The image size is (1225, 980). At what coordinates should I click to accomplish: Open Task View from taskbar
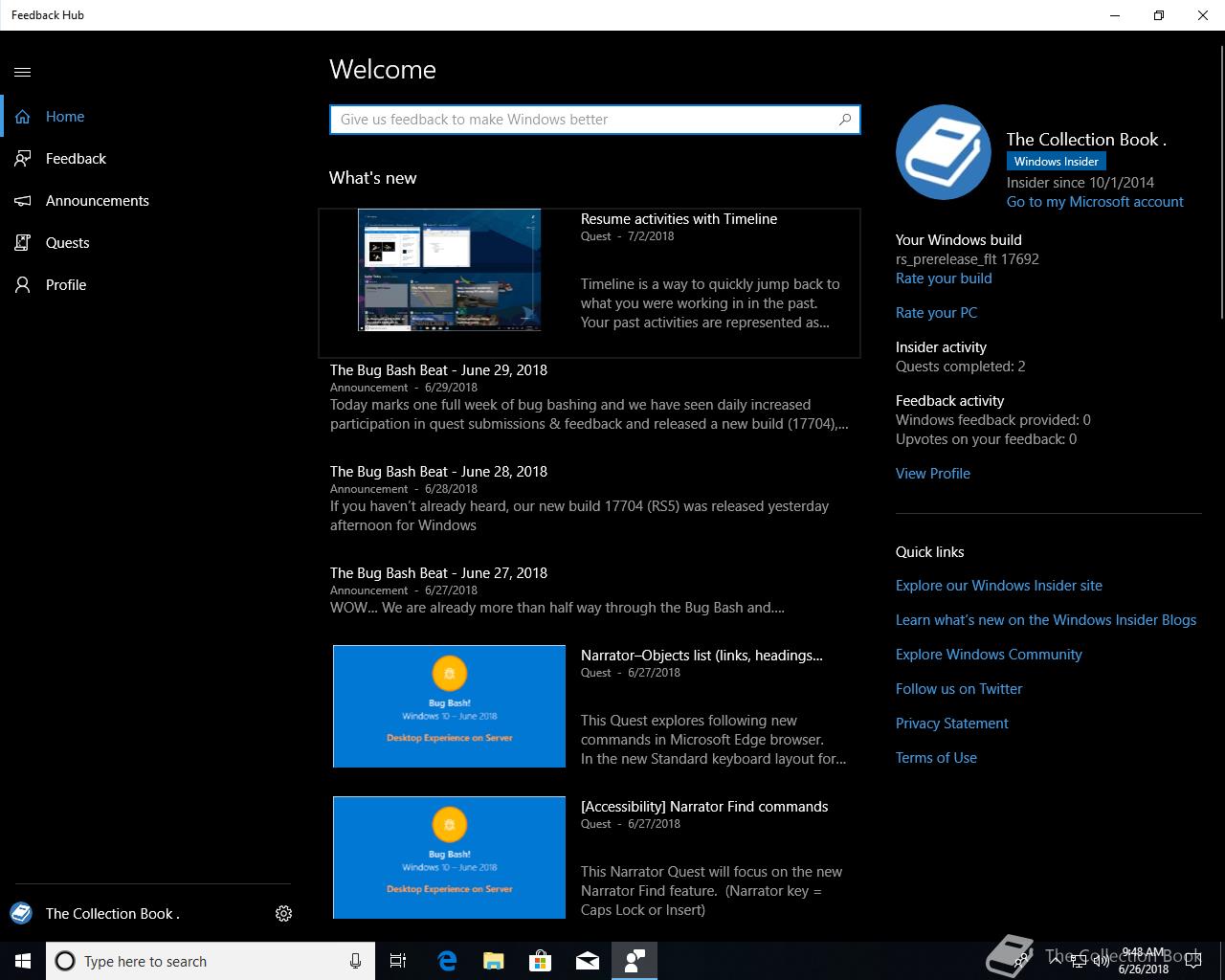398,961
